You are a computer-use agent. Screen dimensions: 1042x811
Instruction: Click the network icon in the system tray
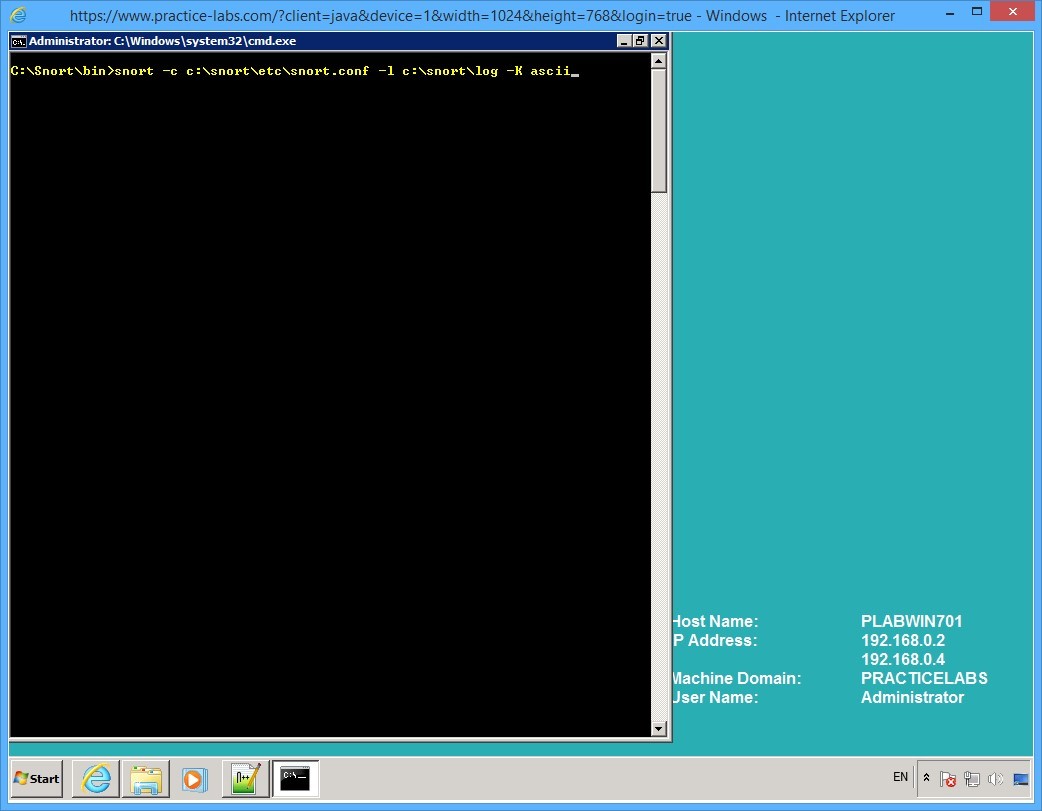point(971,778)
